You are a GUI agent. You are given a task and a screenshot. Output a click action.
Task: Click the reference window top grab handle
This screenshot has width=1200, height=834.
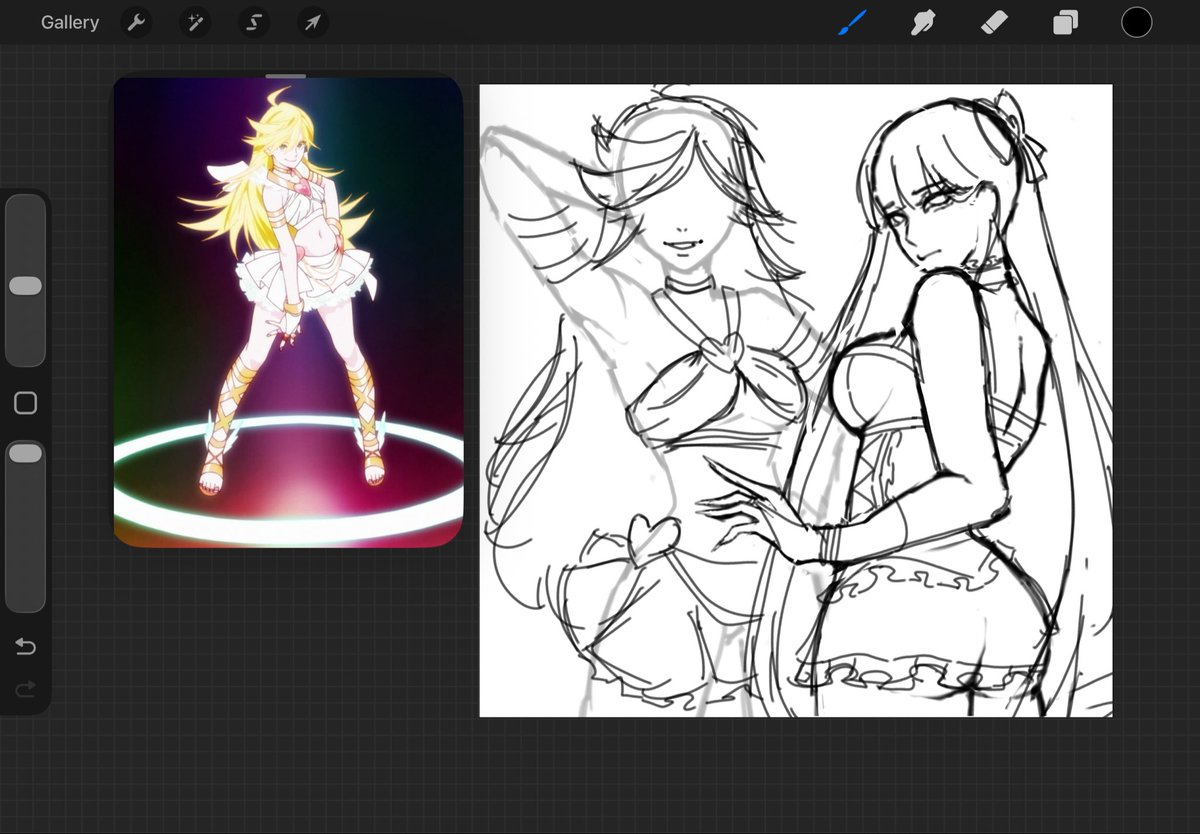[287, 75]
